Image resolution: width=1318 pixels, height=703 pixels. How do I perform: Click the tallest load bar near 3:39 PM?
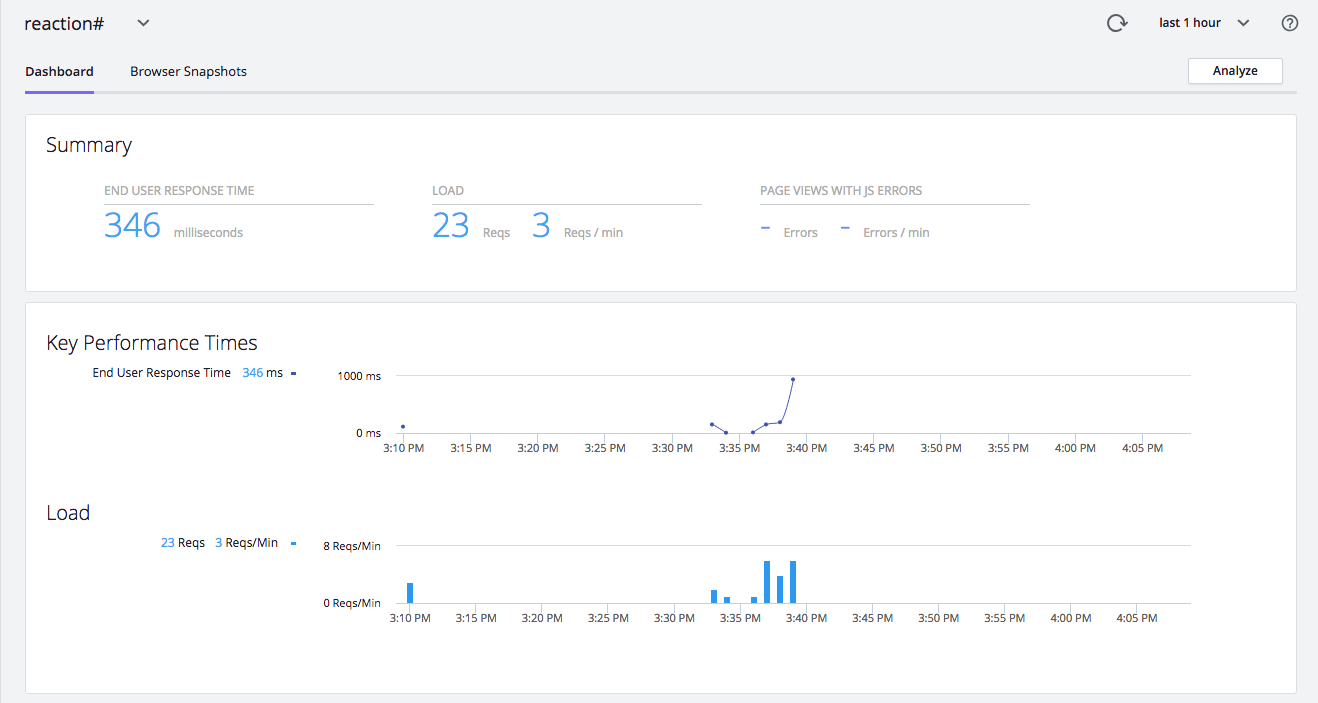pos(793,582)
